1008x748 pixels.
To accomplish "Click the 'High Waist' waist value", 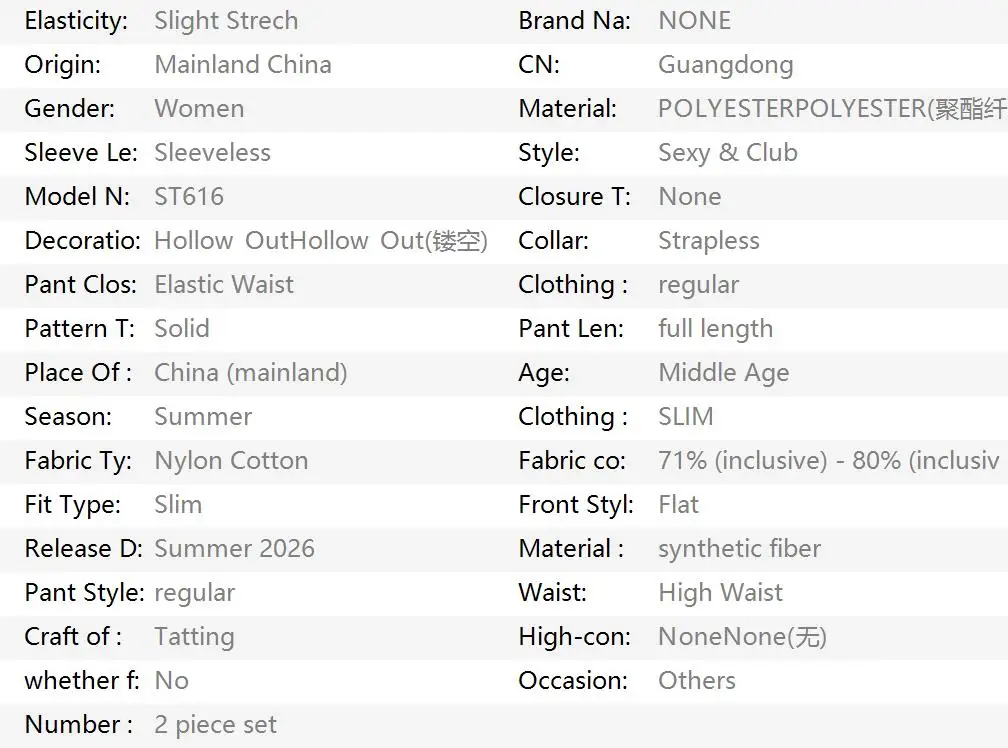I will coord(721,593).
